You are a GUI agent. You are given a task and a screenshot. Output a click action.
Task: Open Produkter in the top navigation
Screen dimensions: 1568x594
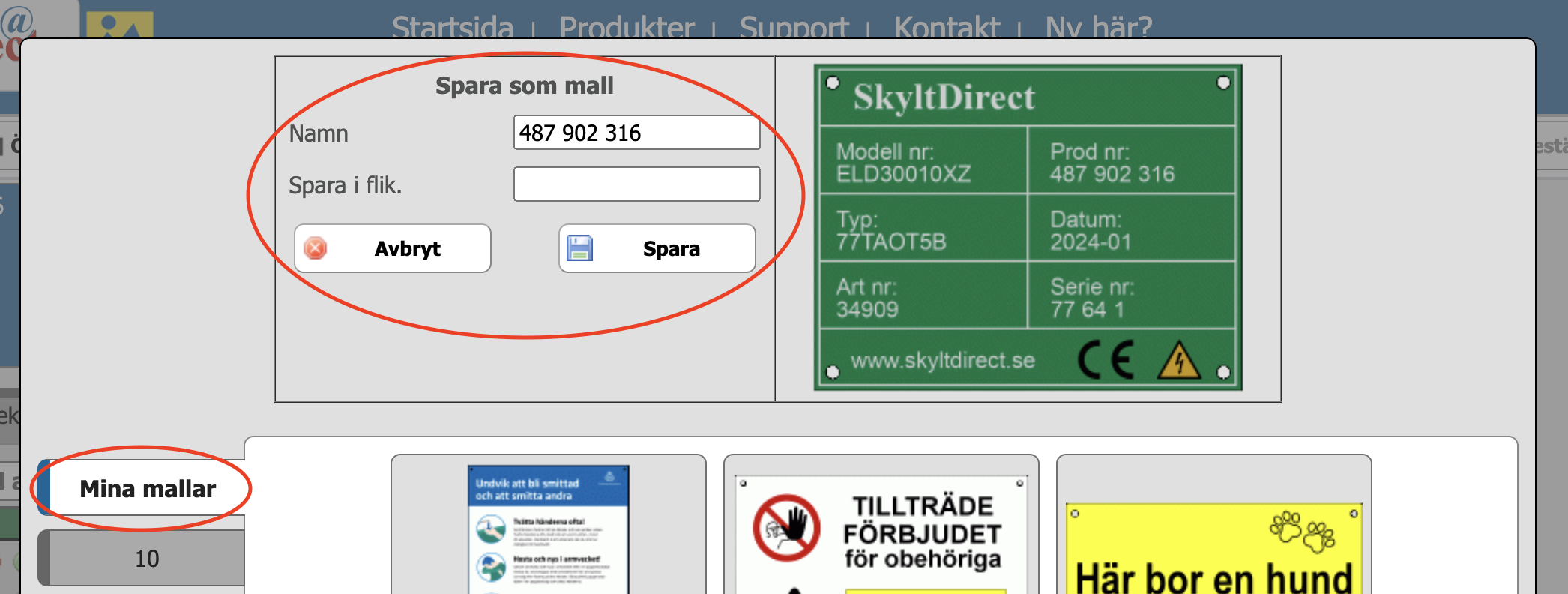click(627, 28)
